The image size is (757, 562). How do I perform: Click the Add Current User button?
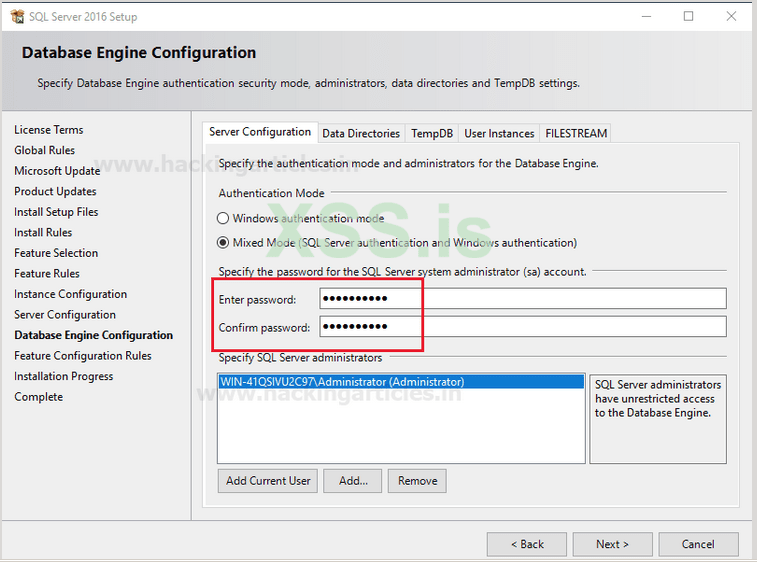[x=268, y=481]
